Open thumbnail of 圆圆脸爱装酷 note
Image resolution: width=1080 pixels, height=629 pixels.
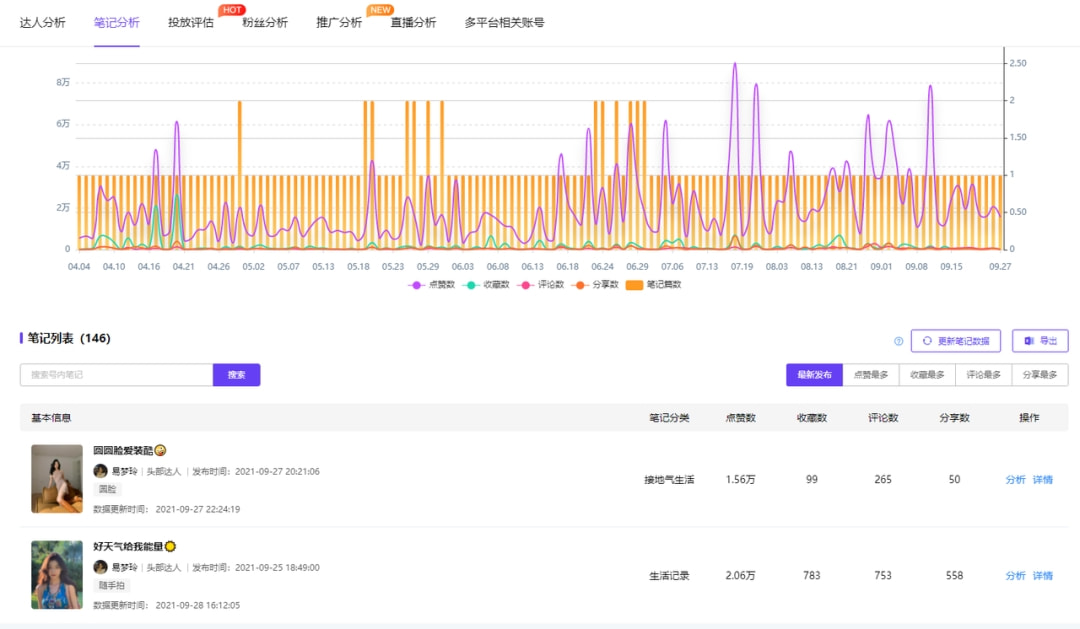57,479
